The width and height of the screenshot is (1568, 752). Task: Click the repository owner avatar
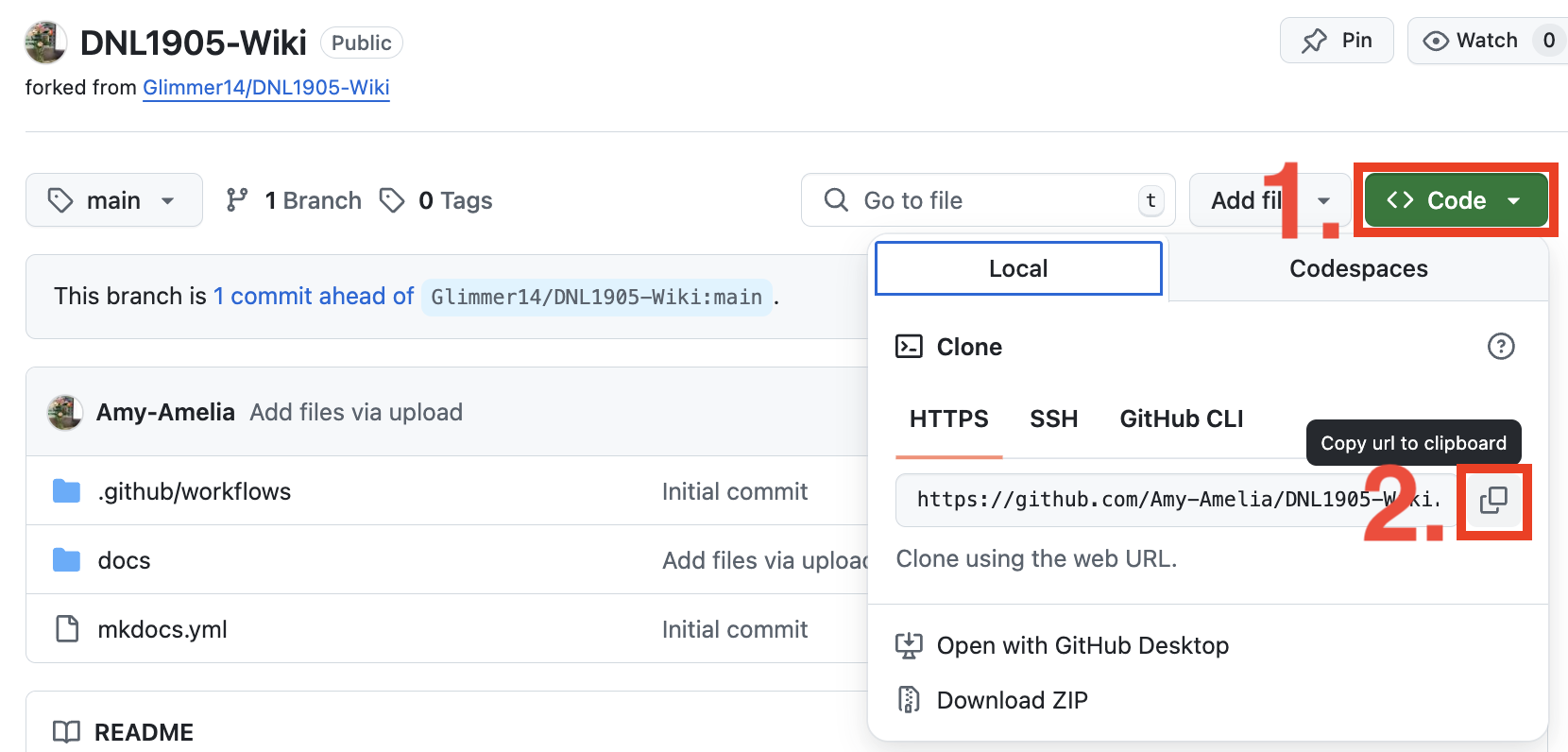(45, 43)
